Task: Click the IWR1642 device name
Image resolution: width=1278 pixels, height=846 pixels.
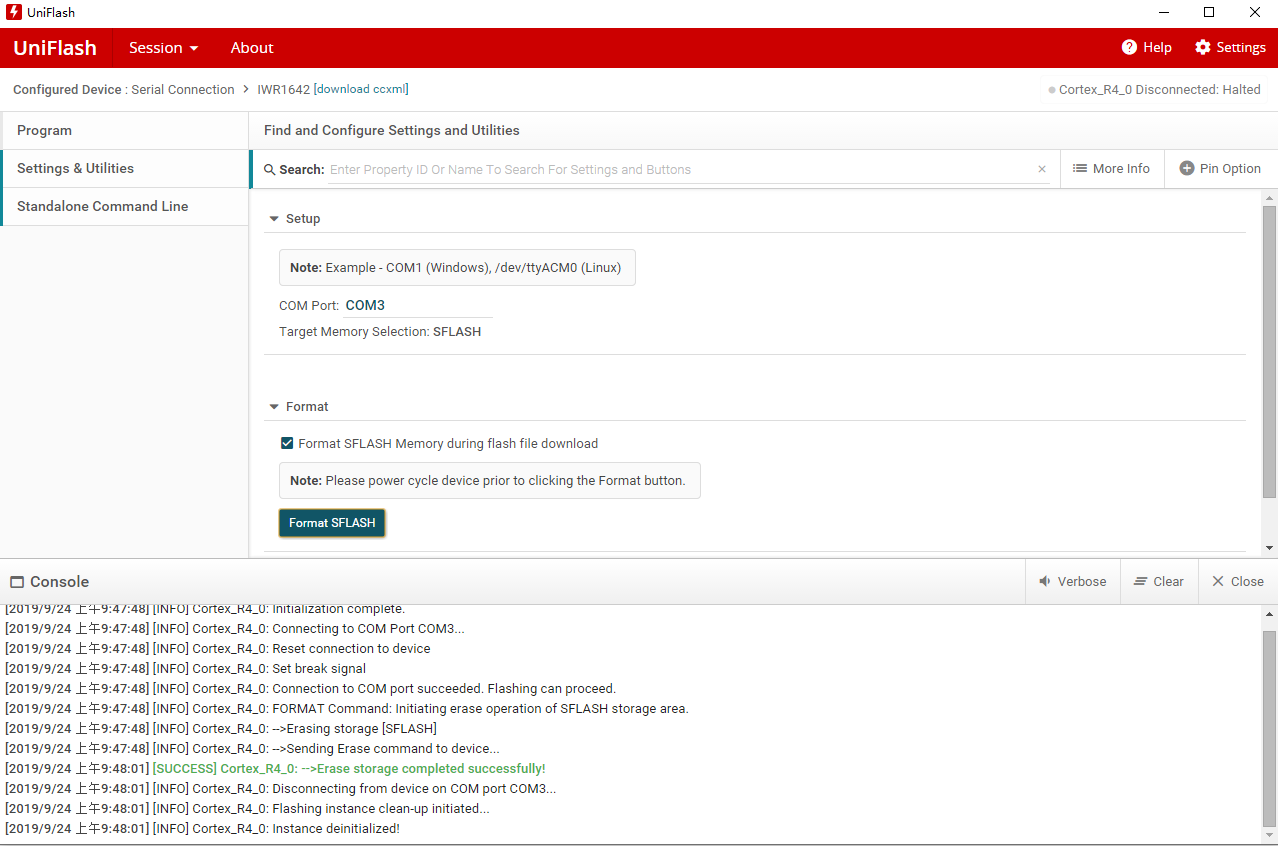Action: click(x=283, y=89)
